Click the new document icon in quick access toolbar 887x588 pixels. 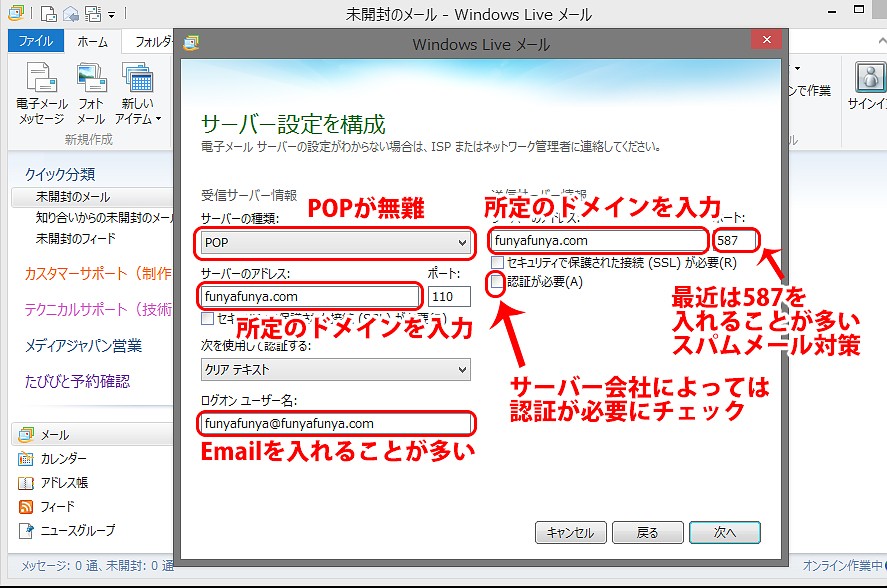coord(49,14)
